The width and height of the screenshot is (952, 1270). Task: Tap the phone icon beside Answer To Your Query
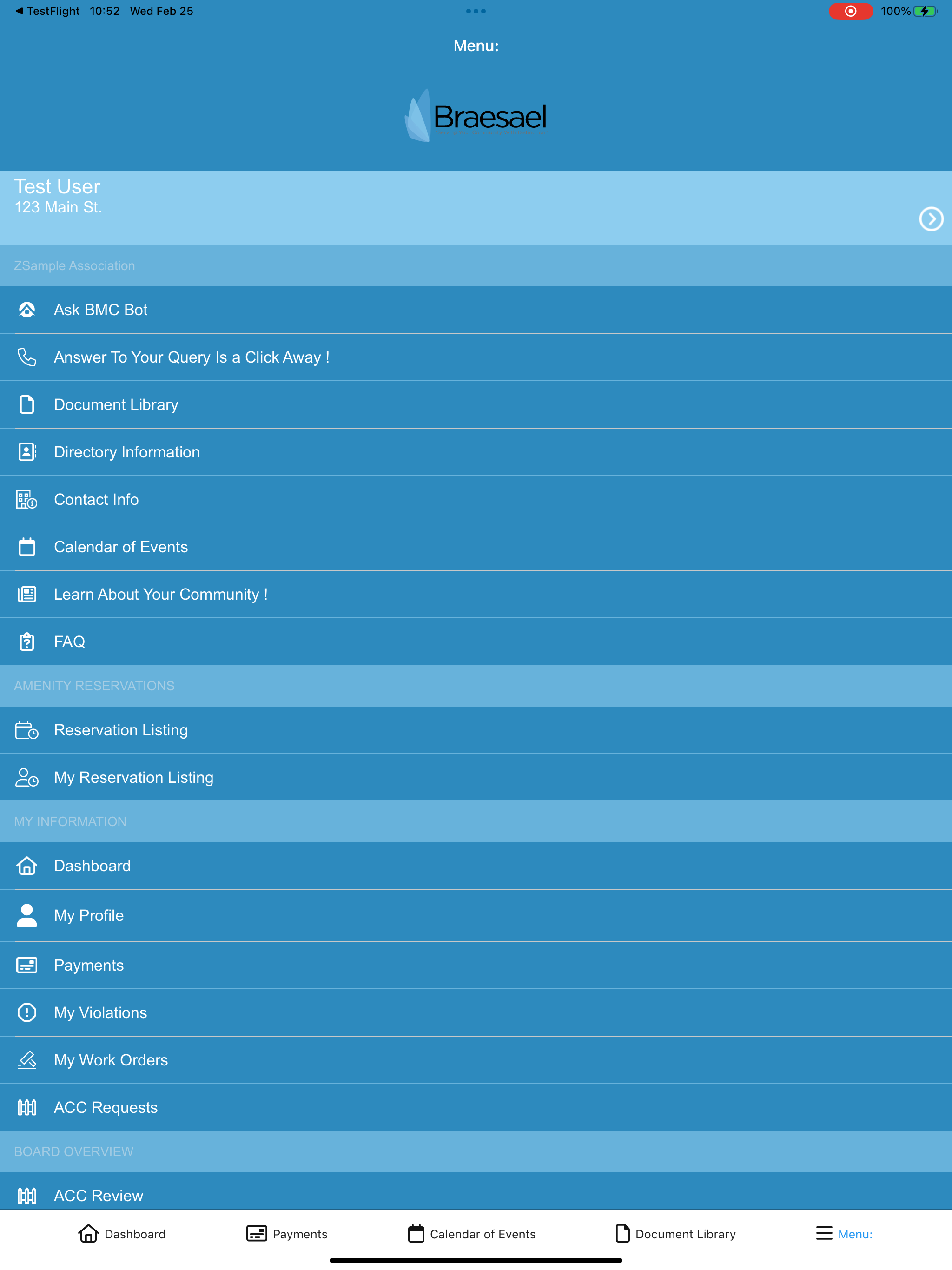(27, 357)
